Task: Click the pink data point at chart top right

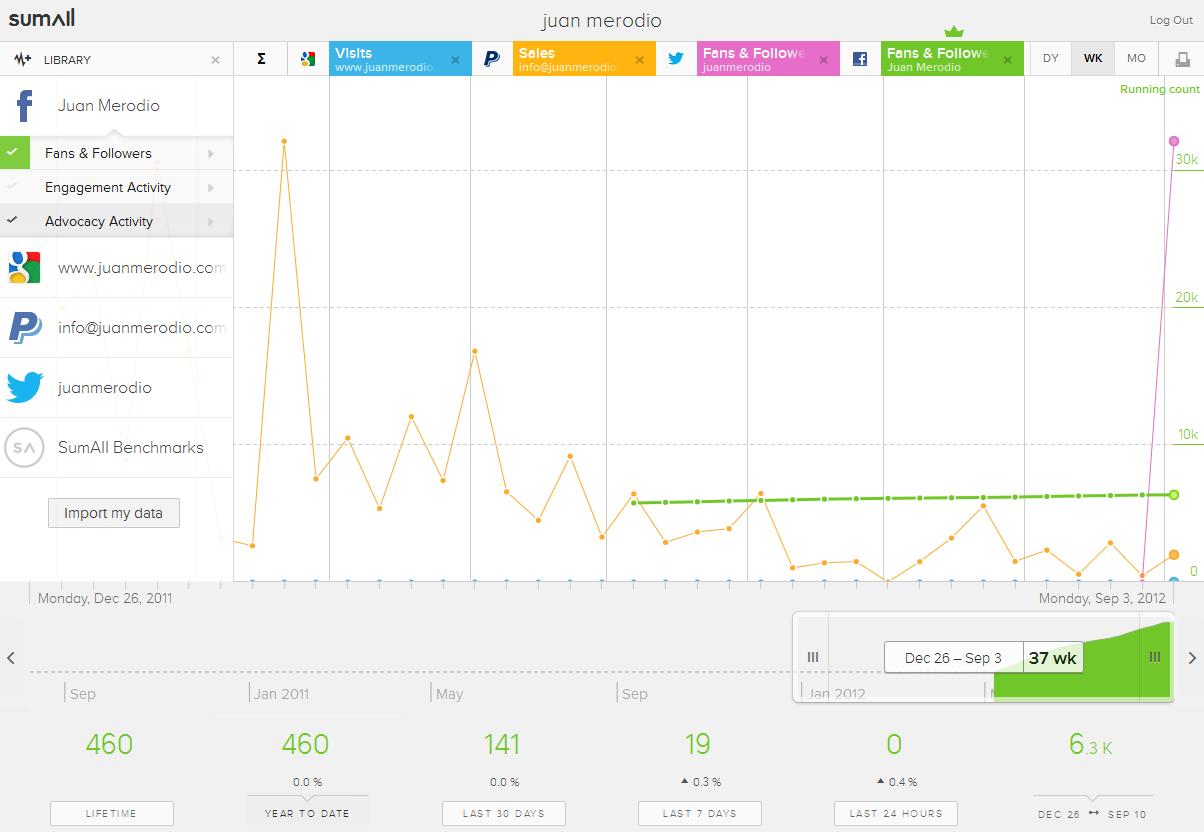Action: coord(1174,141)
